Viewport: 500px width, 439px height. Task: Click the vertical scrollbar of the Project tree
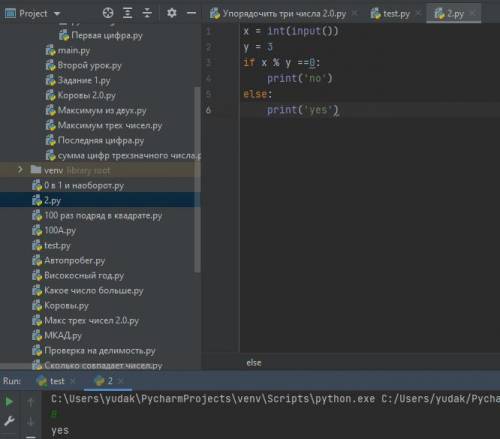(x=197, y=180)
